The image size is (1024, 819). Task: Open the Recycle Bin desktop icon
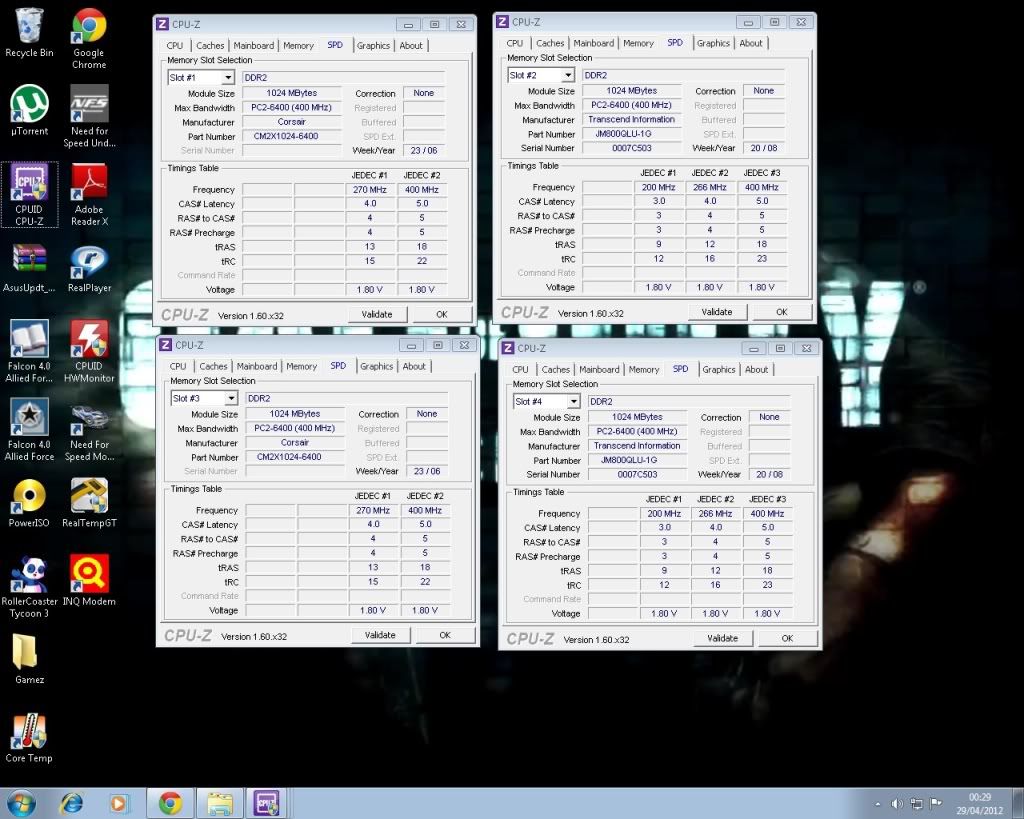click(29, 33)
